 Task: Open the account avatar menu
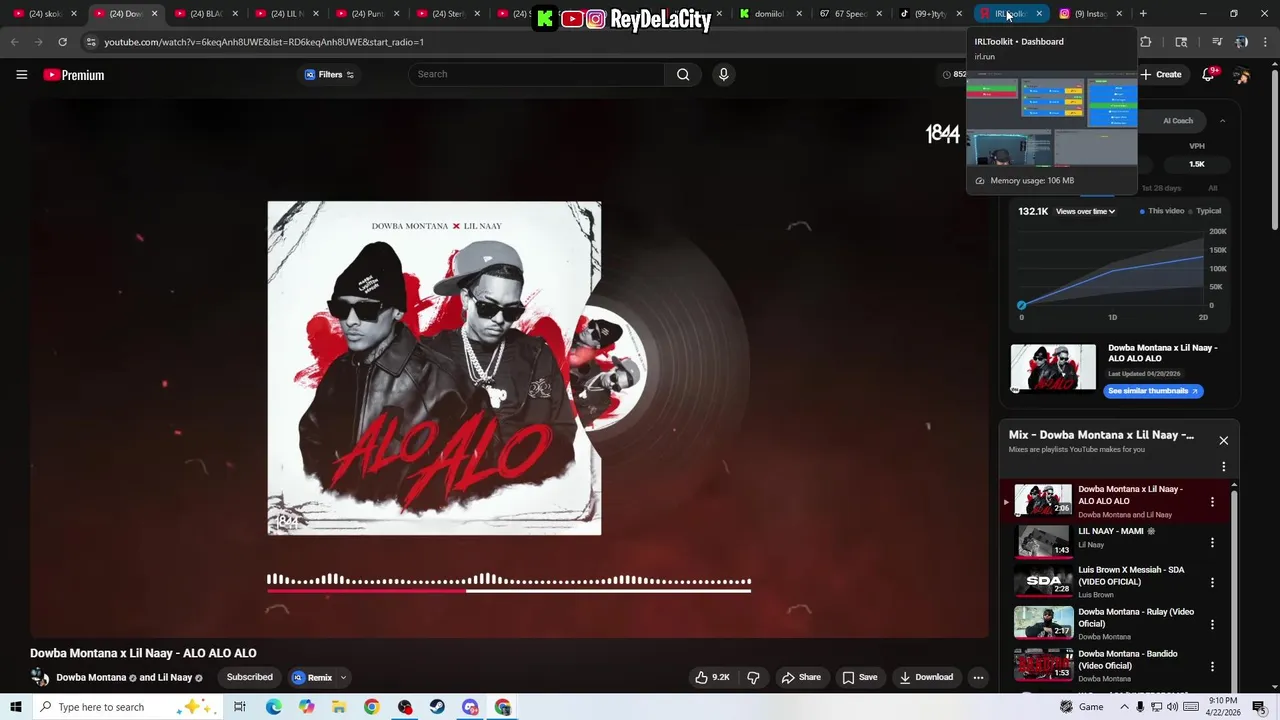click(x=1241, y=75)
